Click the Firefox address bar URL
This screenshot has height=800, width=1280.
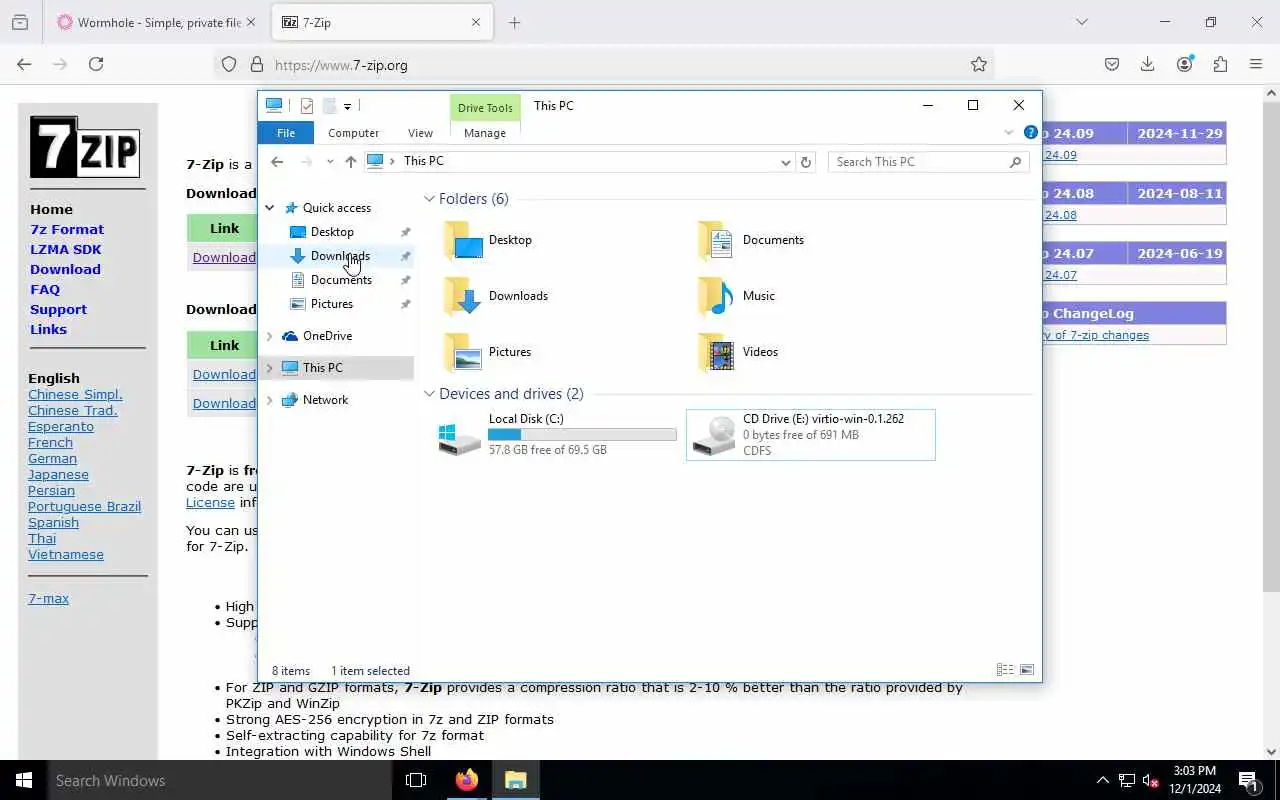pyautogui.click(x=341, y=65)
